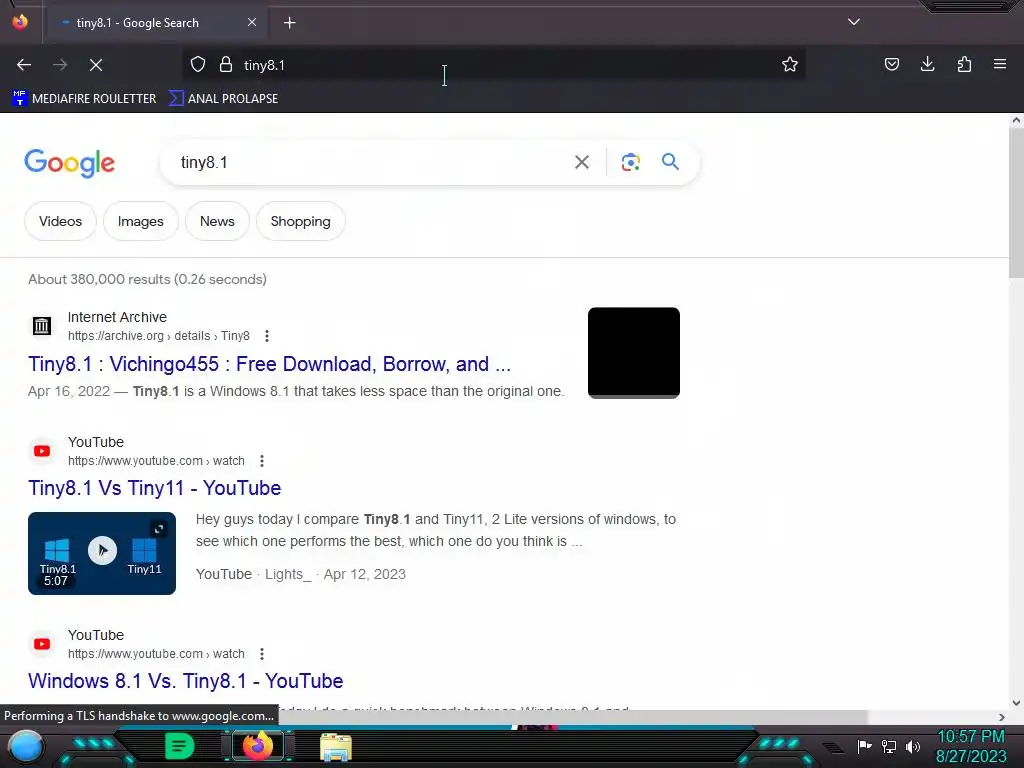Open Tiny8.1 Vichingo455 archive result
The width and height of the screenshot is (1024, 768).
[269, 364]
